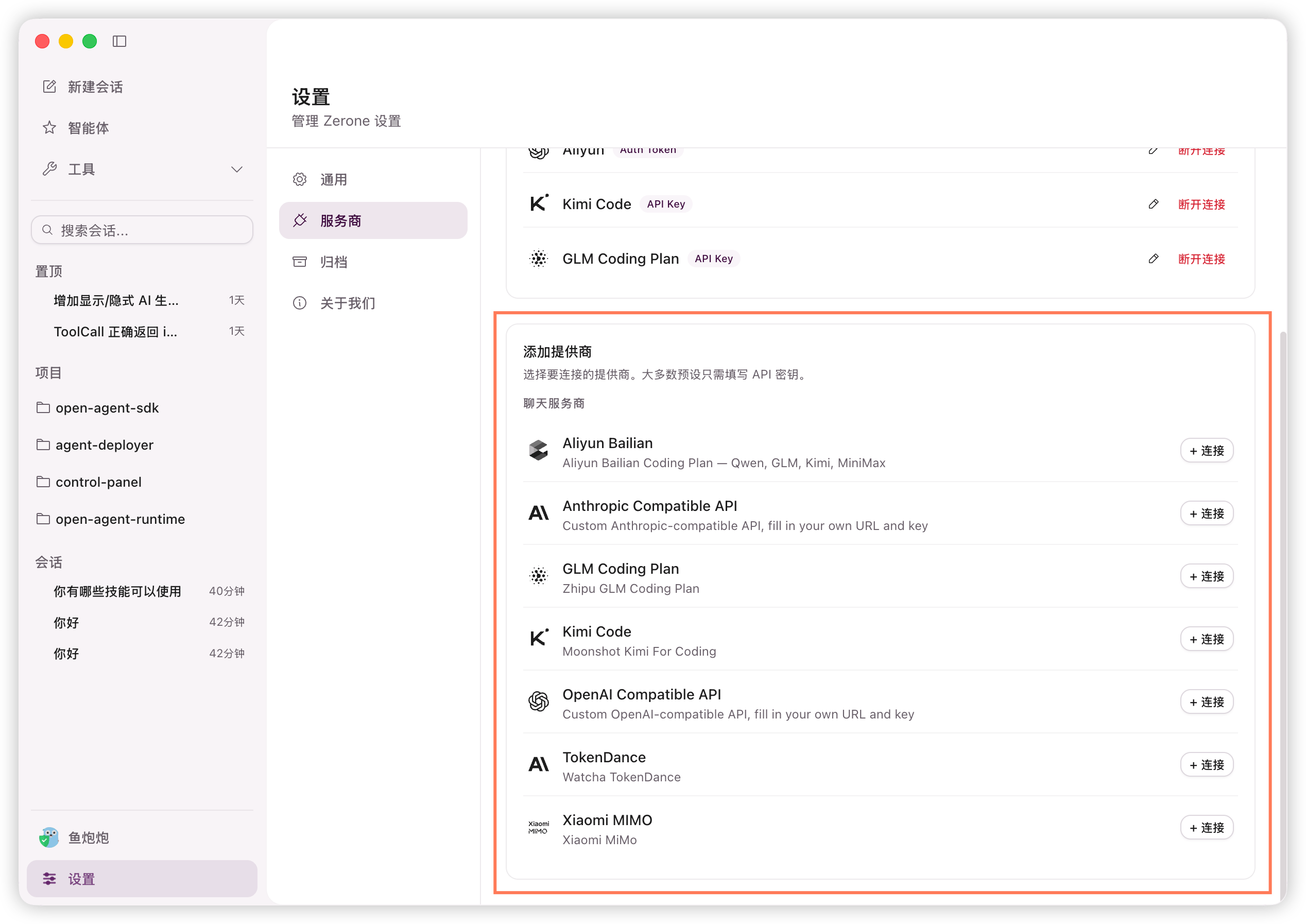
Task: Connect the Anthropic Compatible API provider
Action: tap(1207, 514)
